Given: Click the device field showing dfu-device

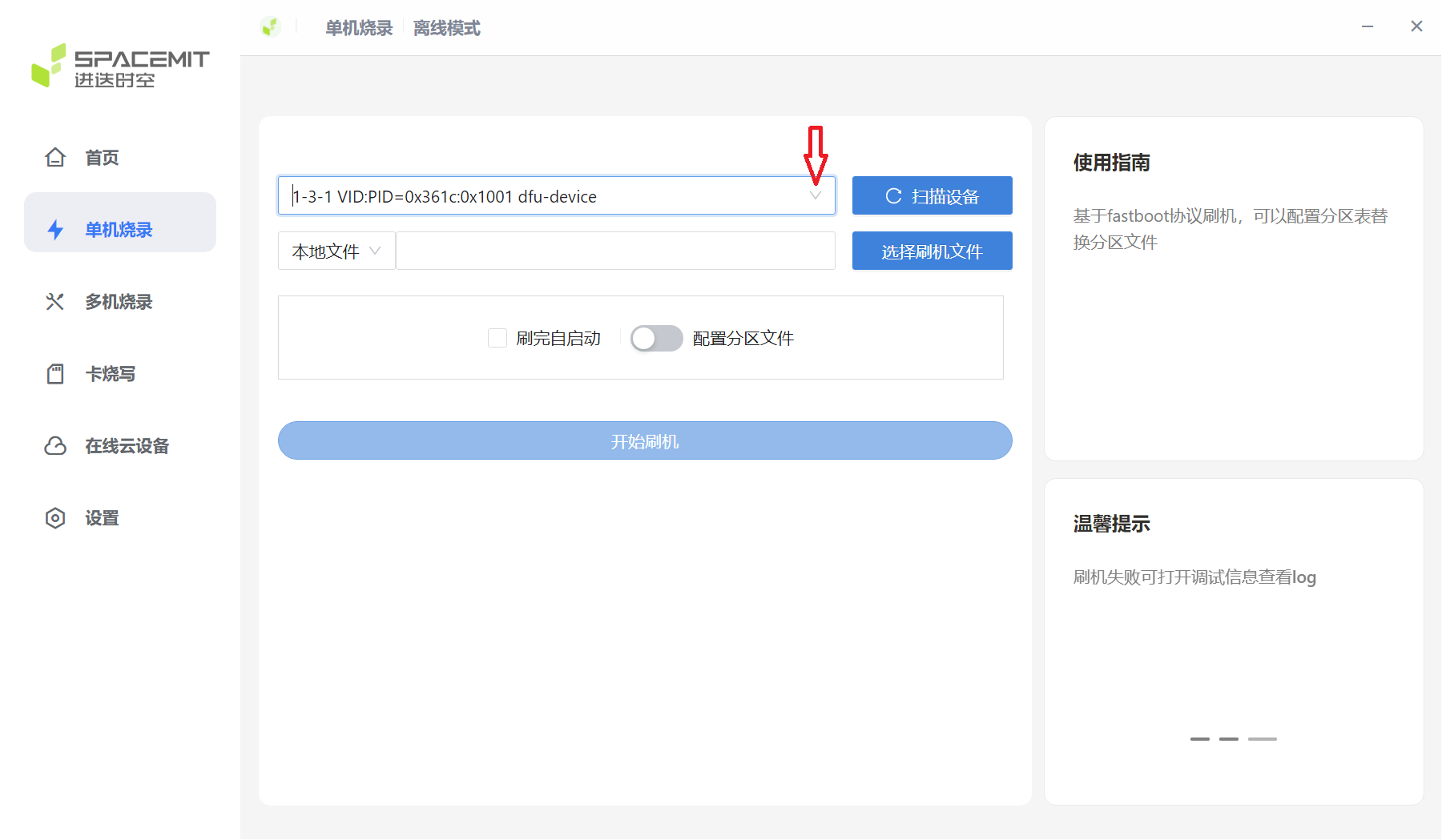Looking at the screenshot, I should [x=557, y=196].
